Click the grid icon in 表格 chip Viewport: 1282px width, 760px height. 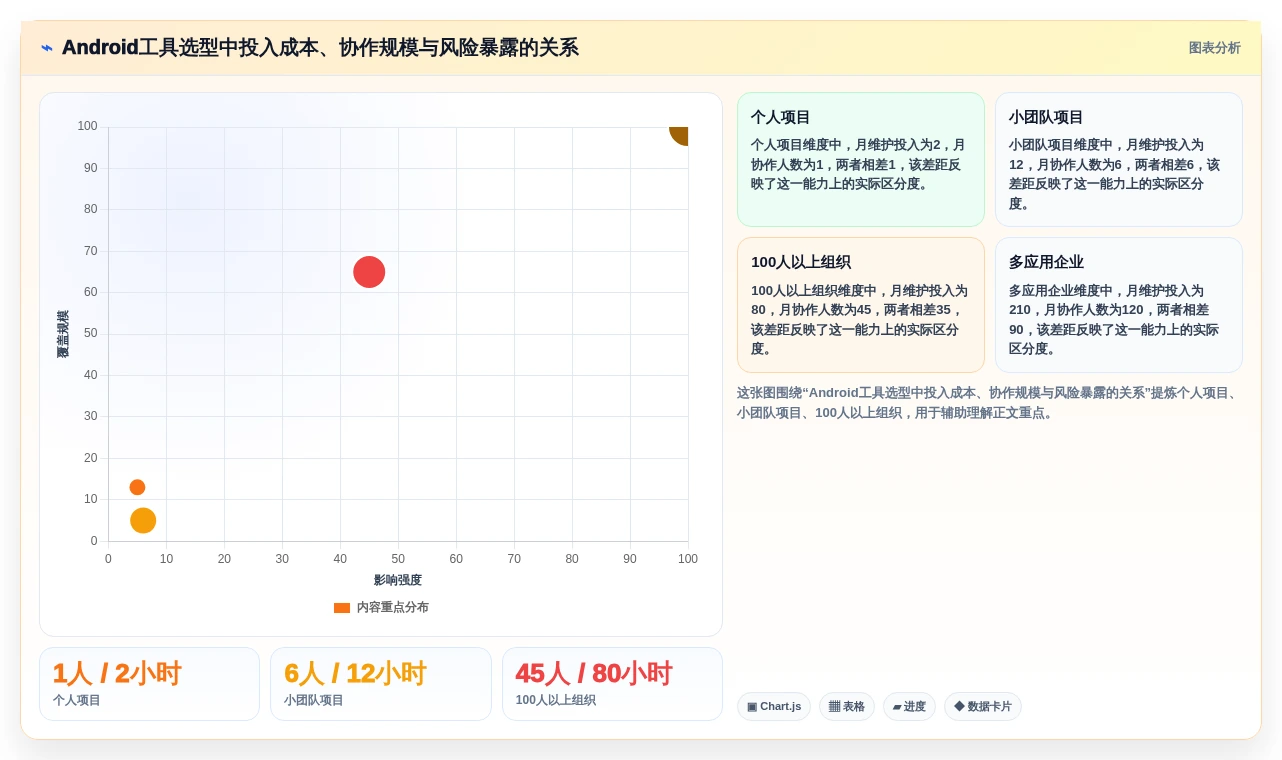834,707
